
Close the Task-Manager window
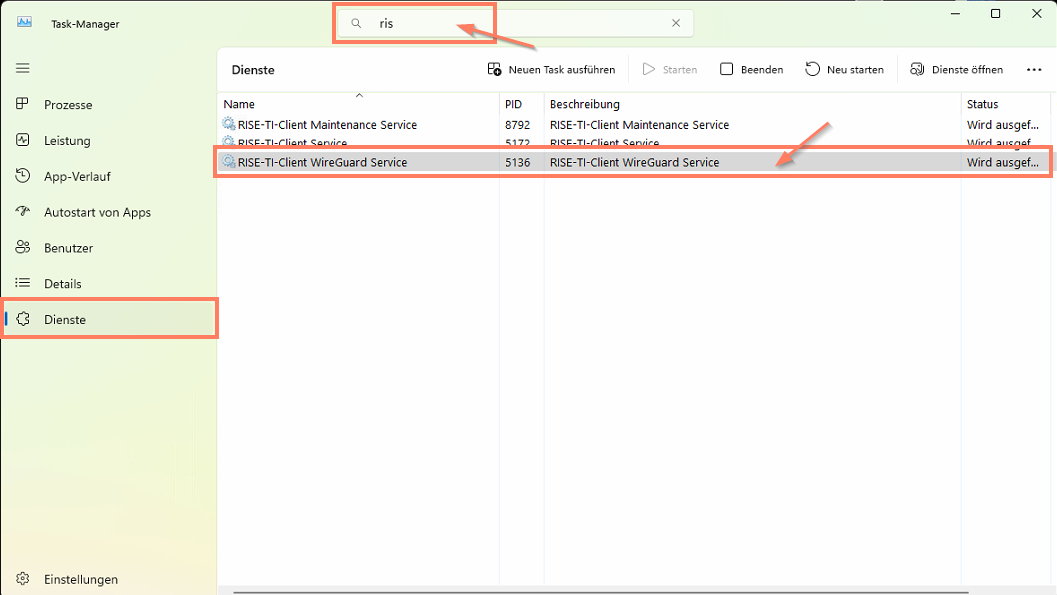coord(1037,13)
